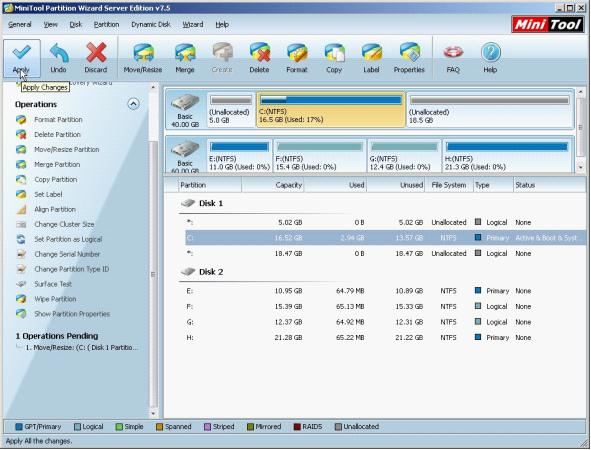
Task: Click Change Partition Type ID operation
Action: (72, 269)
